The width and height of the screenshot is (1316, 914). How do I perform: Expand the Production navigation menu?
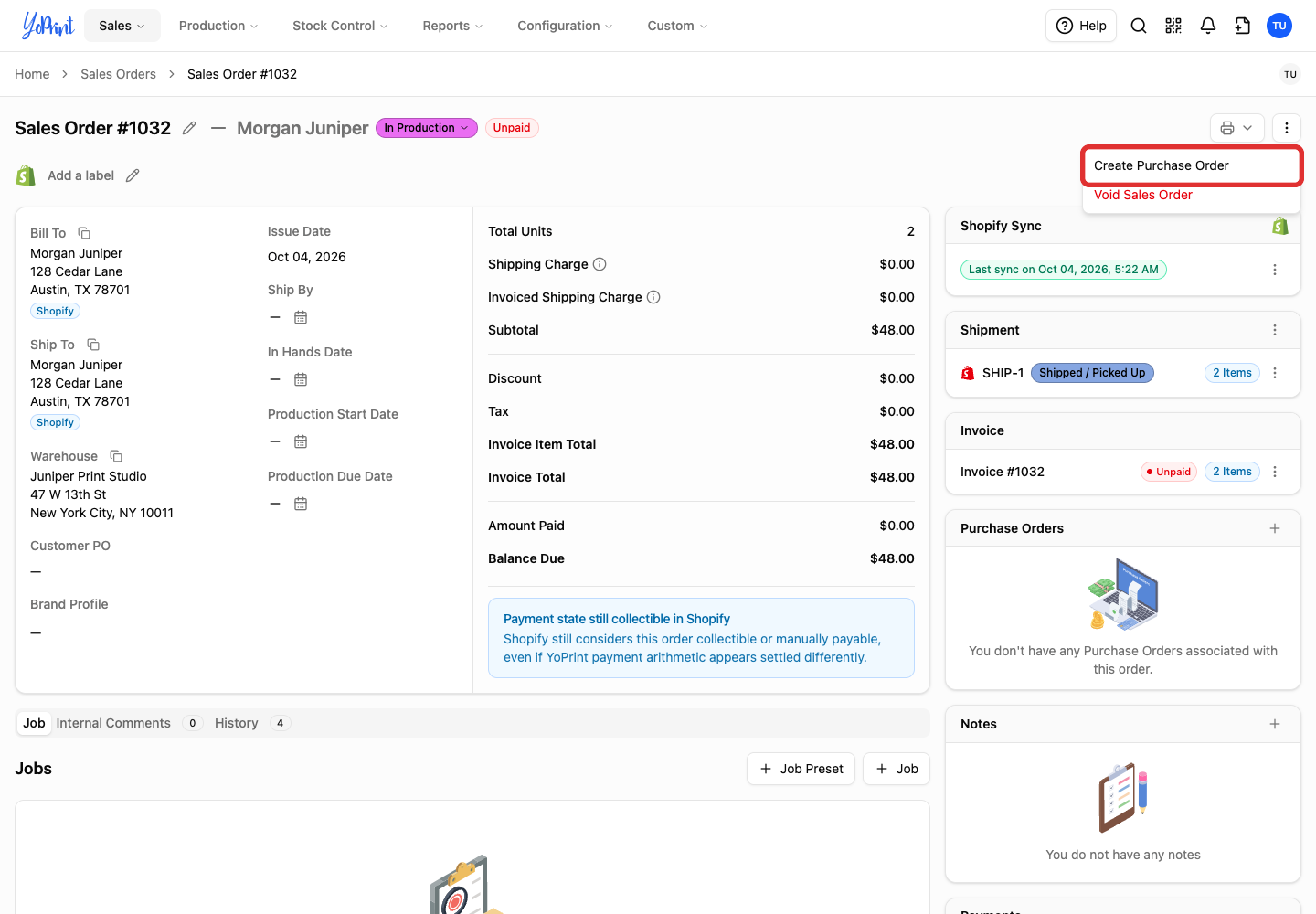click(x=218, y=26)
